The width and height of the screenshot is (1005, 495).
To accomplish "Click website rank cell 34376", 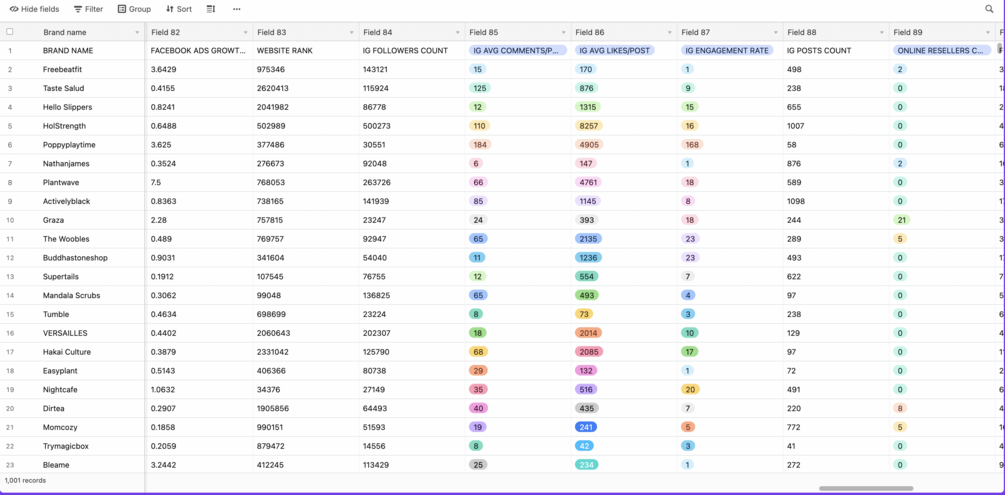I will coord(306,390).
